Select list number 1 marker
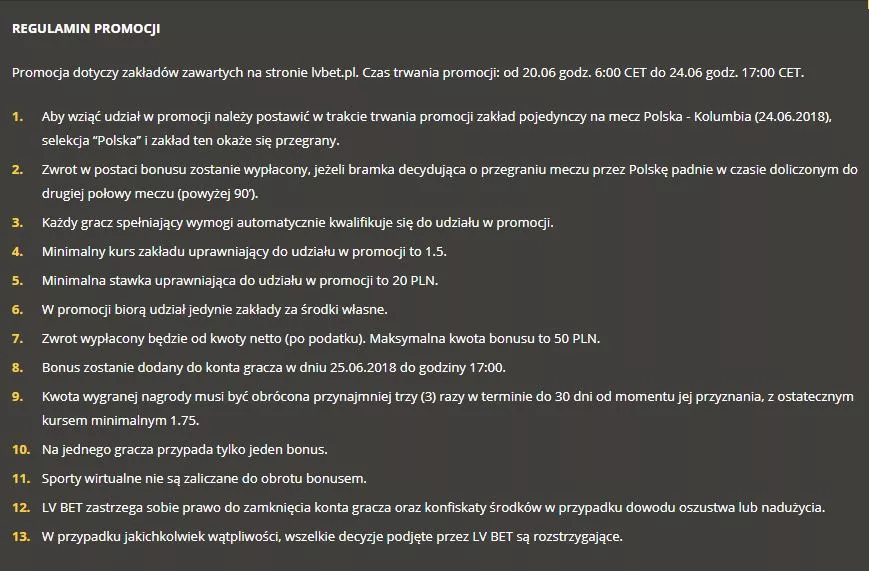 pyautogui.click(x=18, y=117)
